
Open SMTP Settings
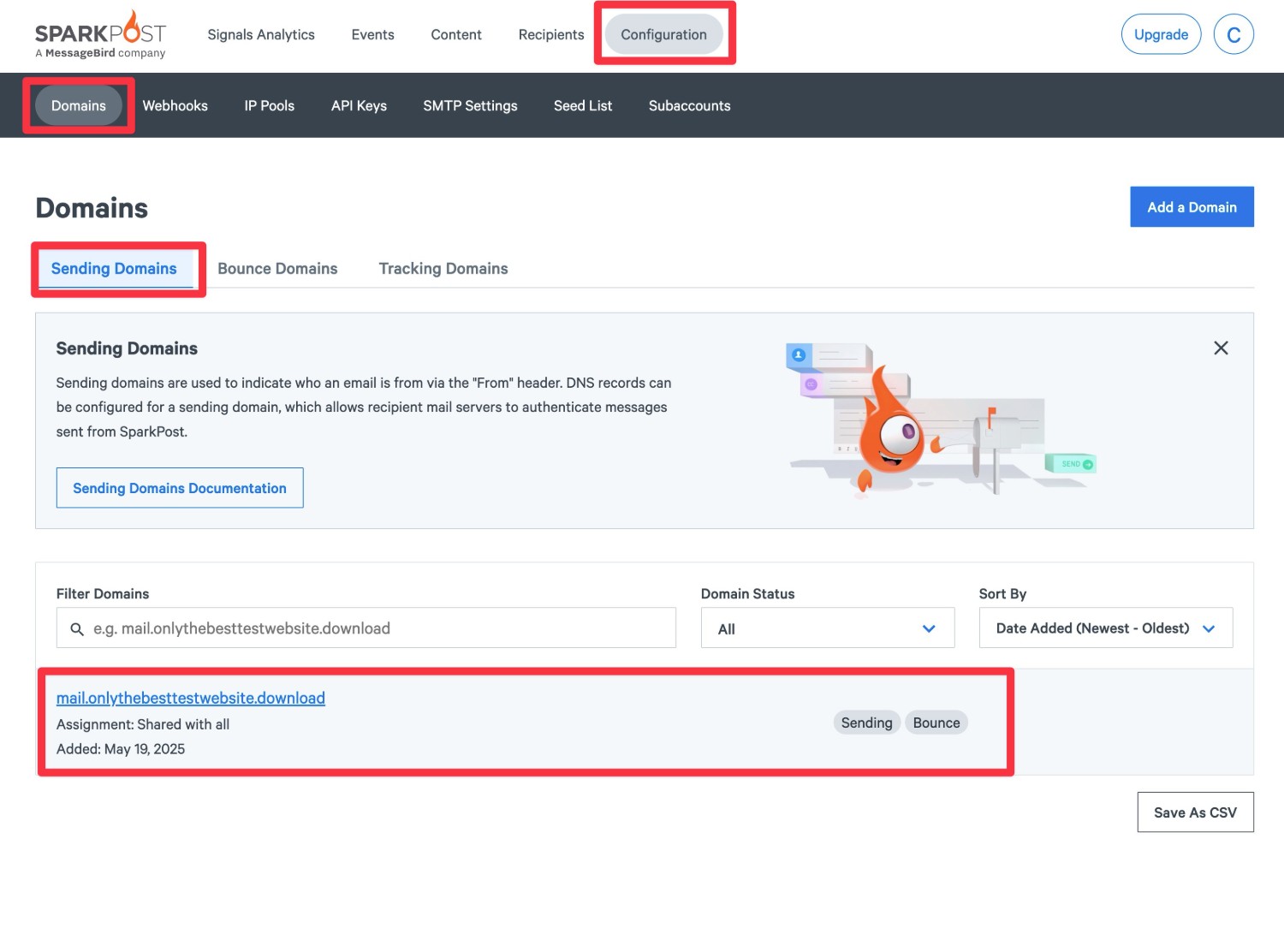[470, 105]
